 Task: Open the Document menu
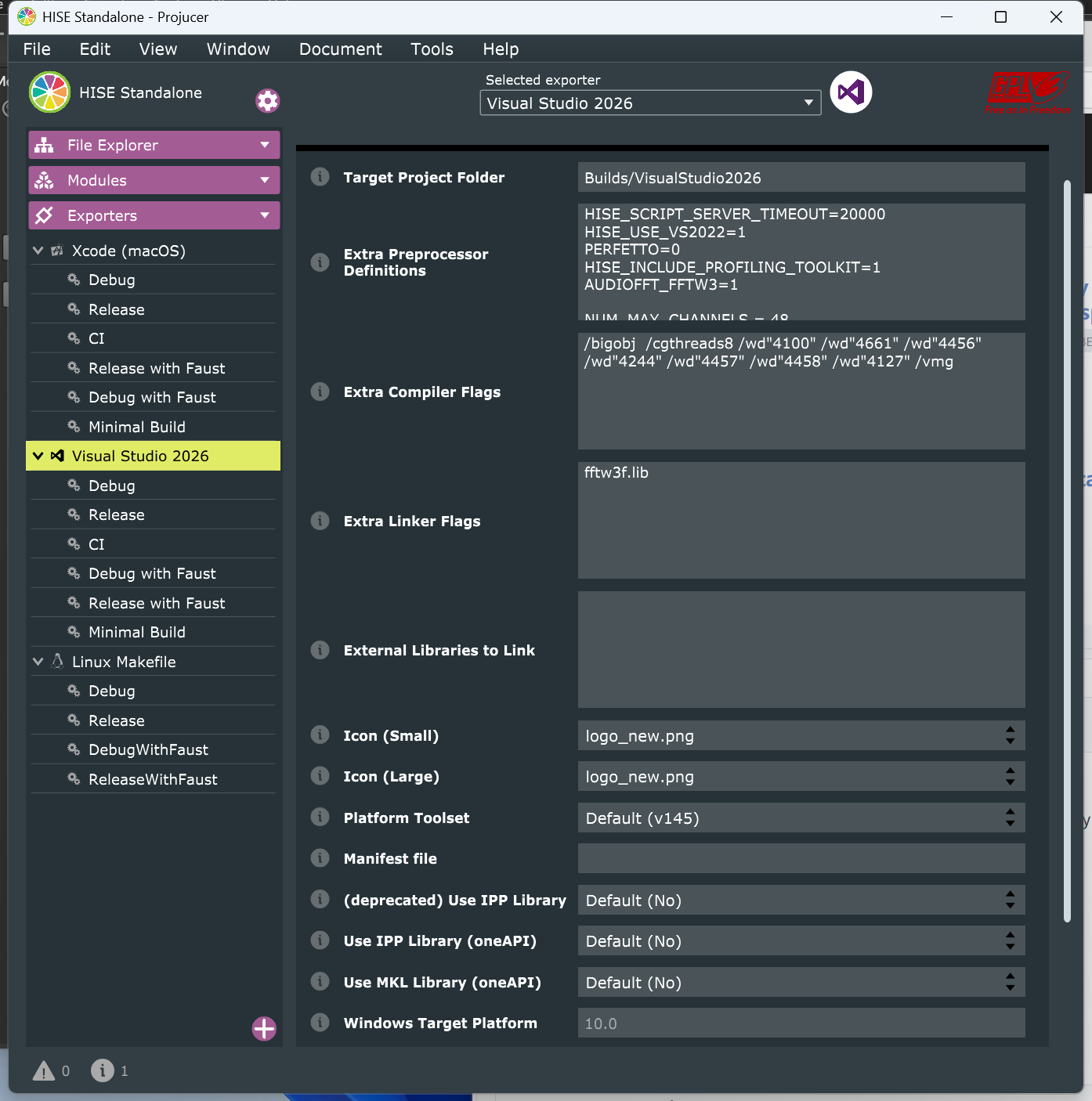pyautogui.click(x=340, y=49)
